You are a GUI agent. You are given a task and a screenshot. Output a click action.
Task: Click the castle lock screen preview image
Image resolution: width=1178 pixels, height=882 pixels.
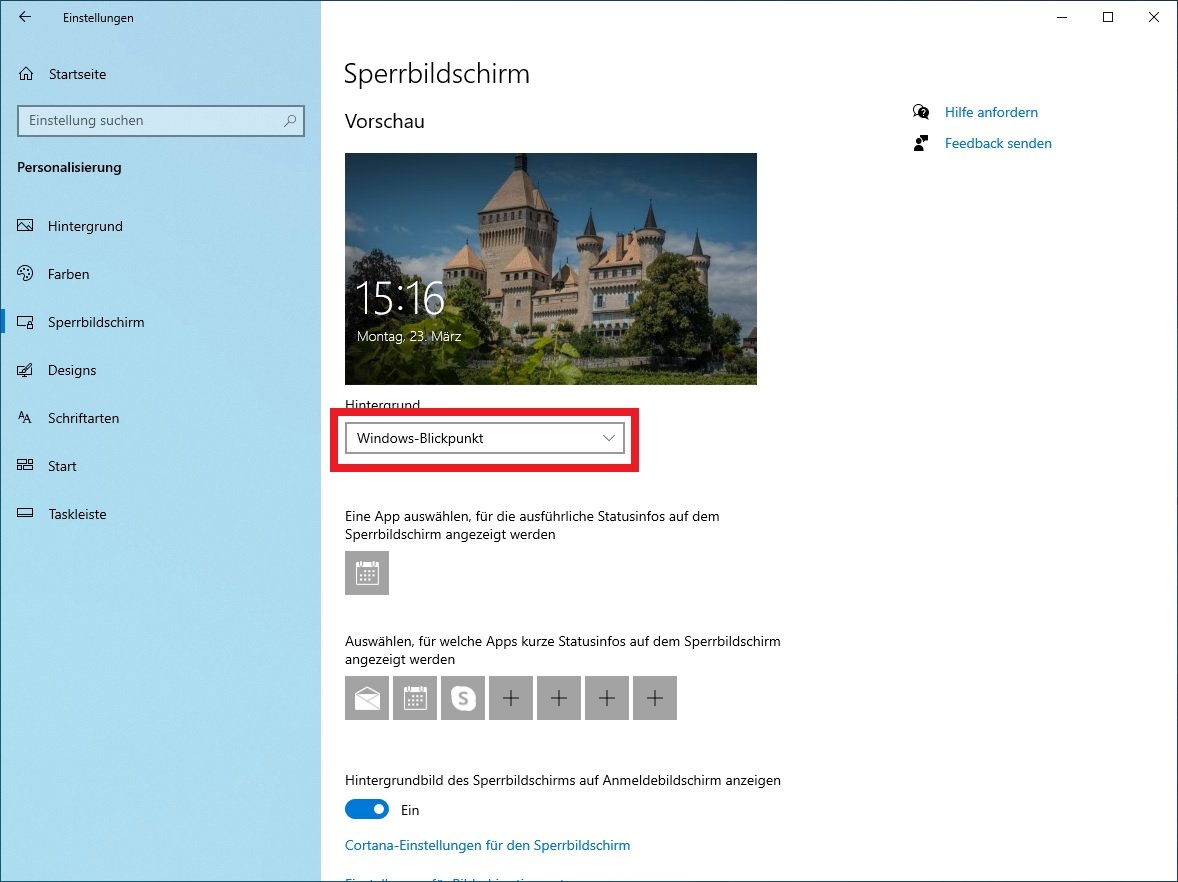point(551,269)
